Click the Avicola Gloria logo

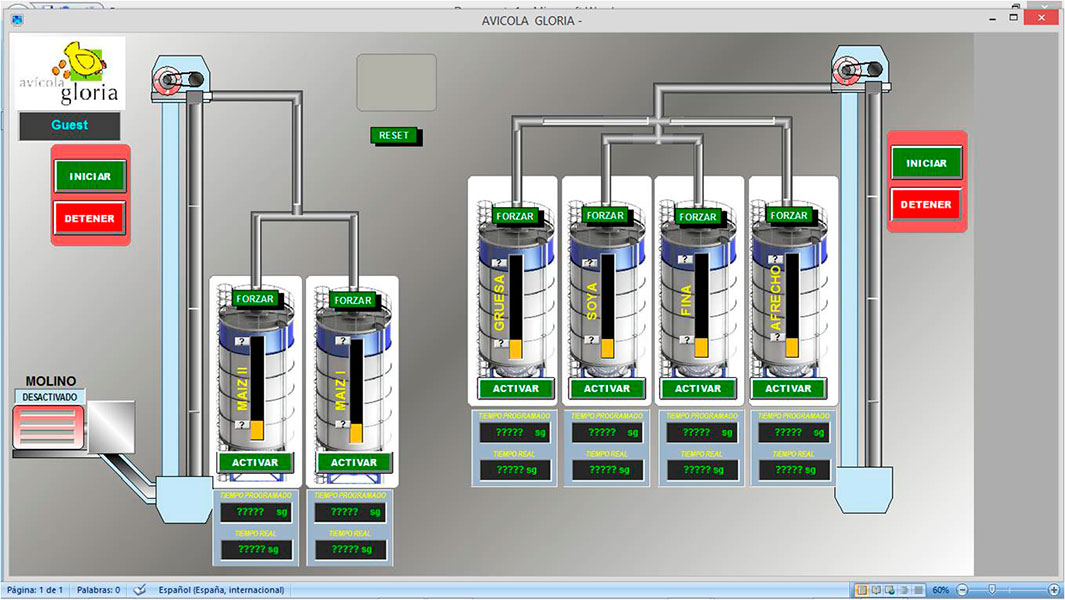click(69, 72)
